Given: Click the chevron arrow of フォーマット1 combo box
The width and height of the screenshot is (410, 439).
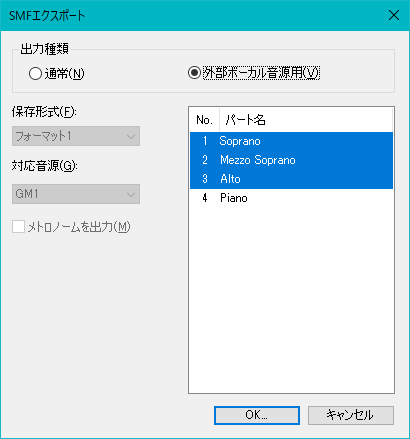Looking at the screenshot, I should 131,136.
